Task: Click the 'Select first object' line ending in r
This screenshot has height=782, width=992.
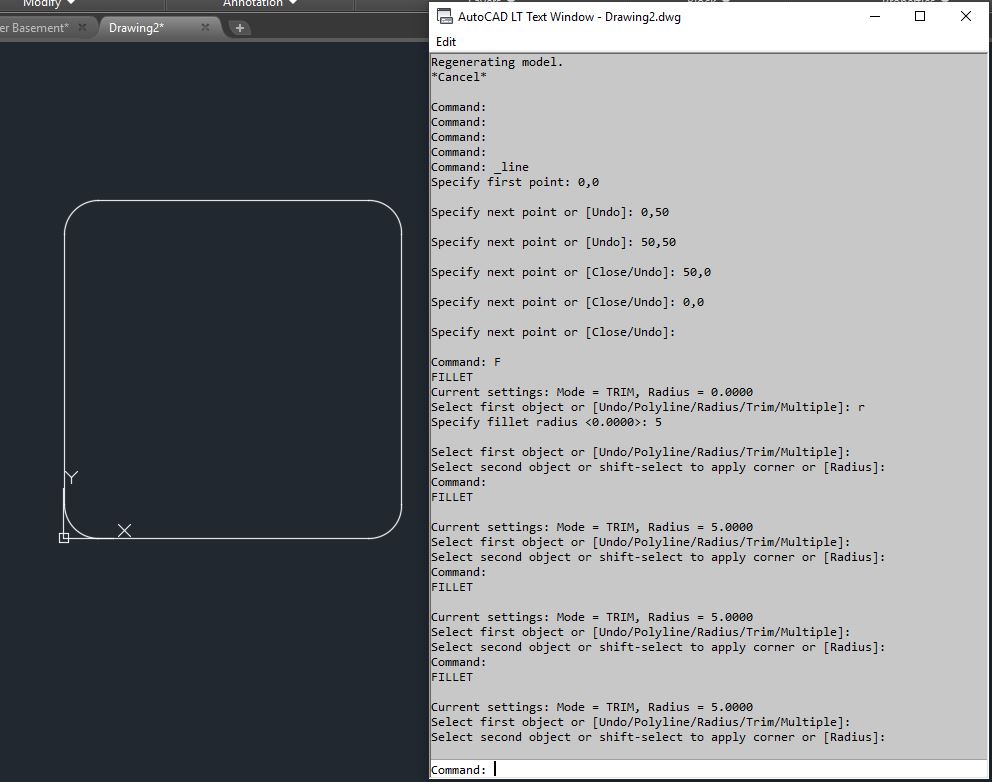Action: click(647, 407)
